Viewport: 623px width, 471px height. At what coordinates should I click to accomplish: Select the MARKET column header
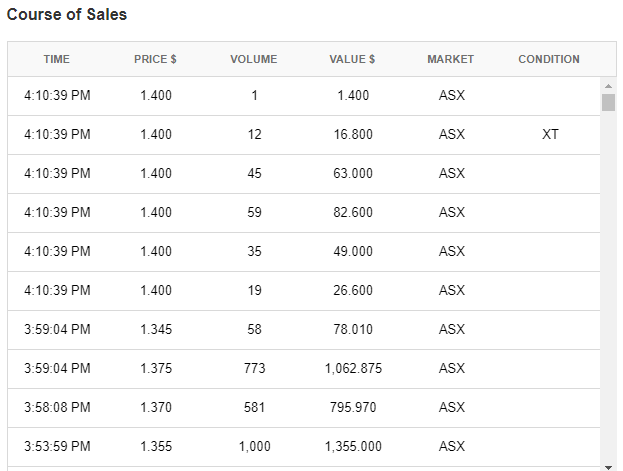451,59
